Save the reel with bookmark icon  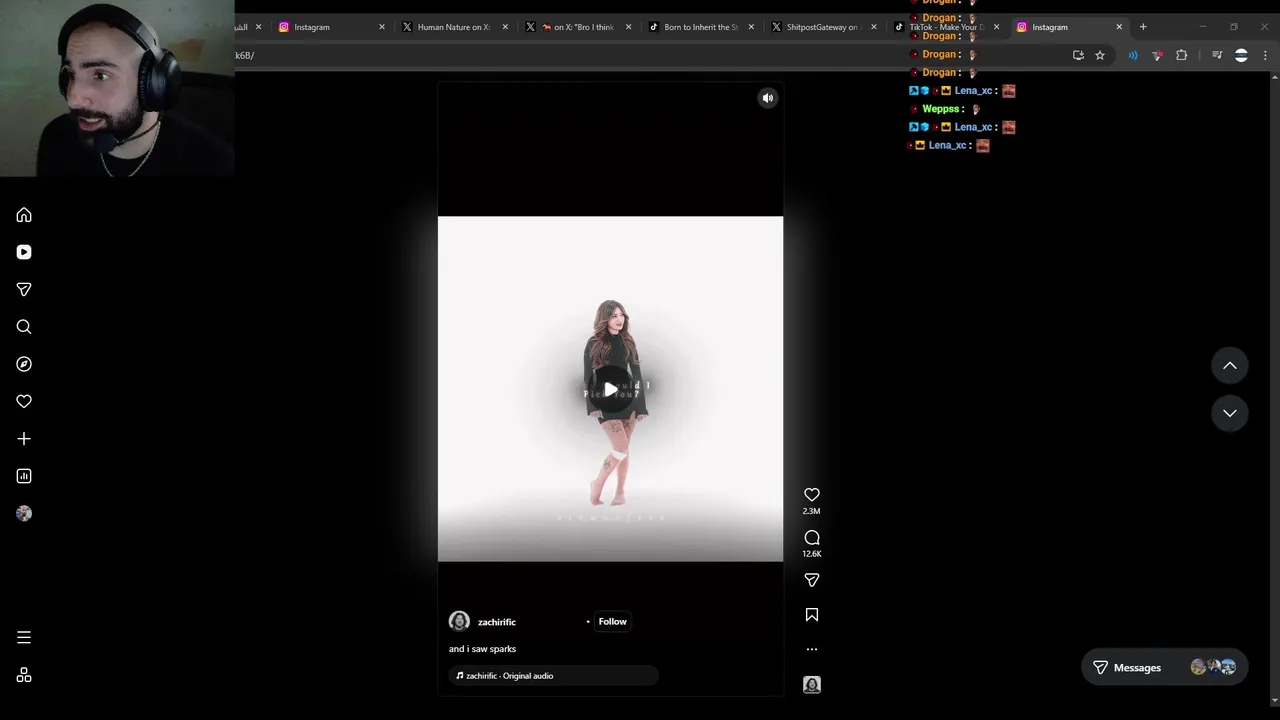(x=811, y=615)
